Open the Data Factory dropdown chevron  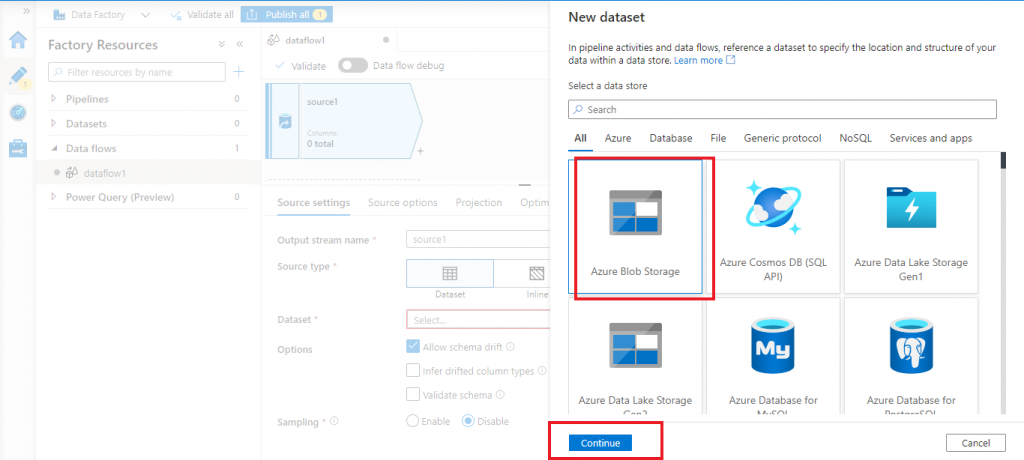145,14
